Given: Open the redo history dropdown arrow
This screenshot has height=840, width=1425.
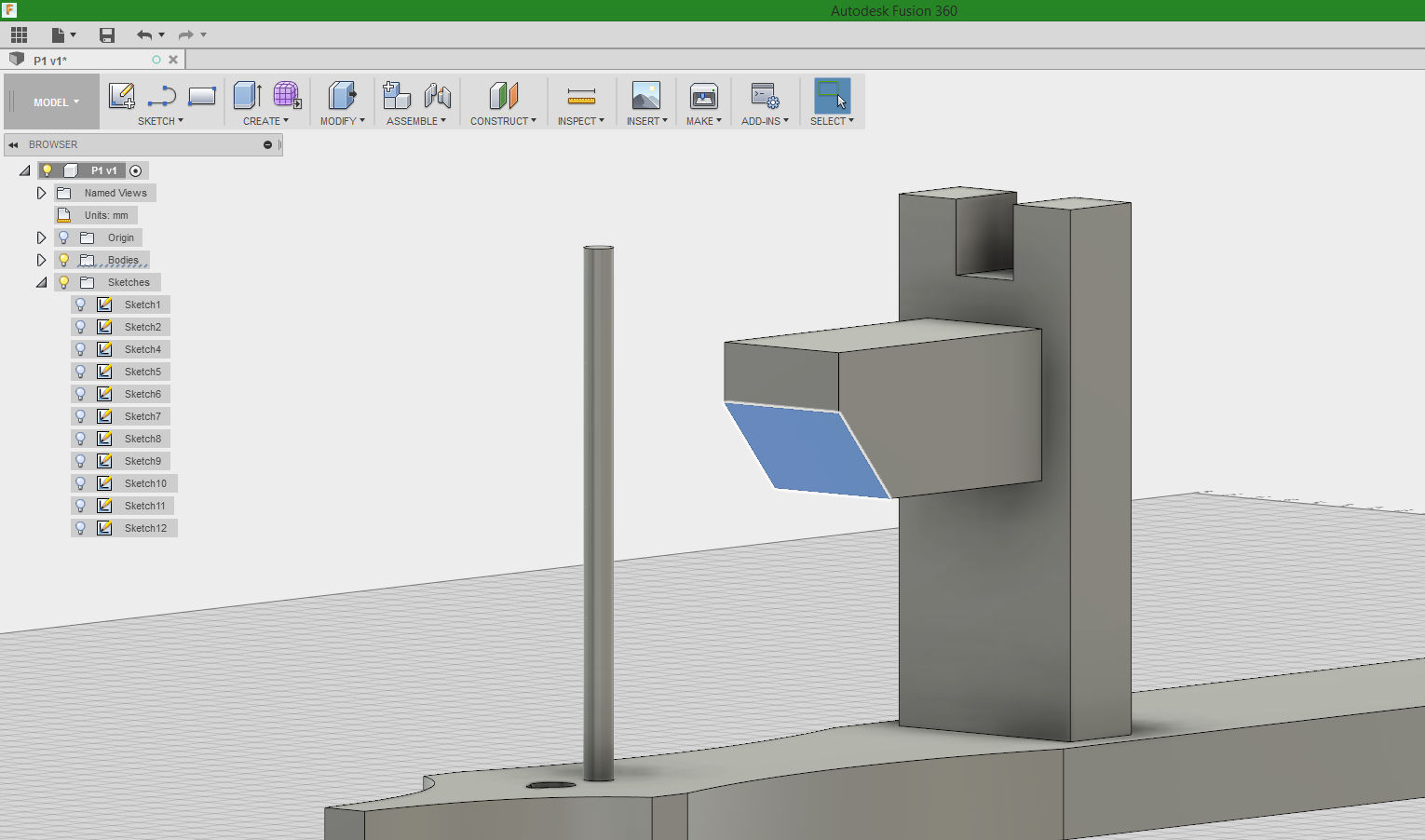Looking at the screenshot, I should 203,35.
